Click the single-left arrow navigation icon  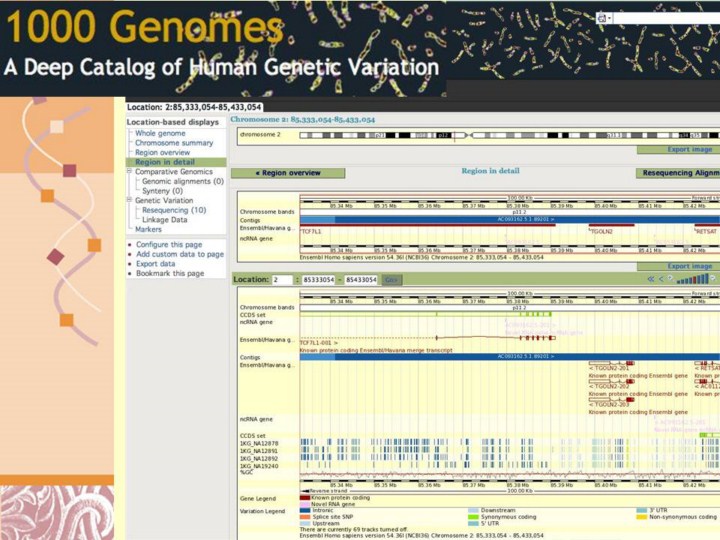click(661, 279)
